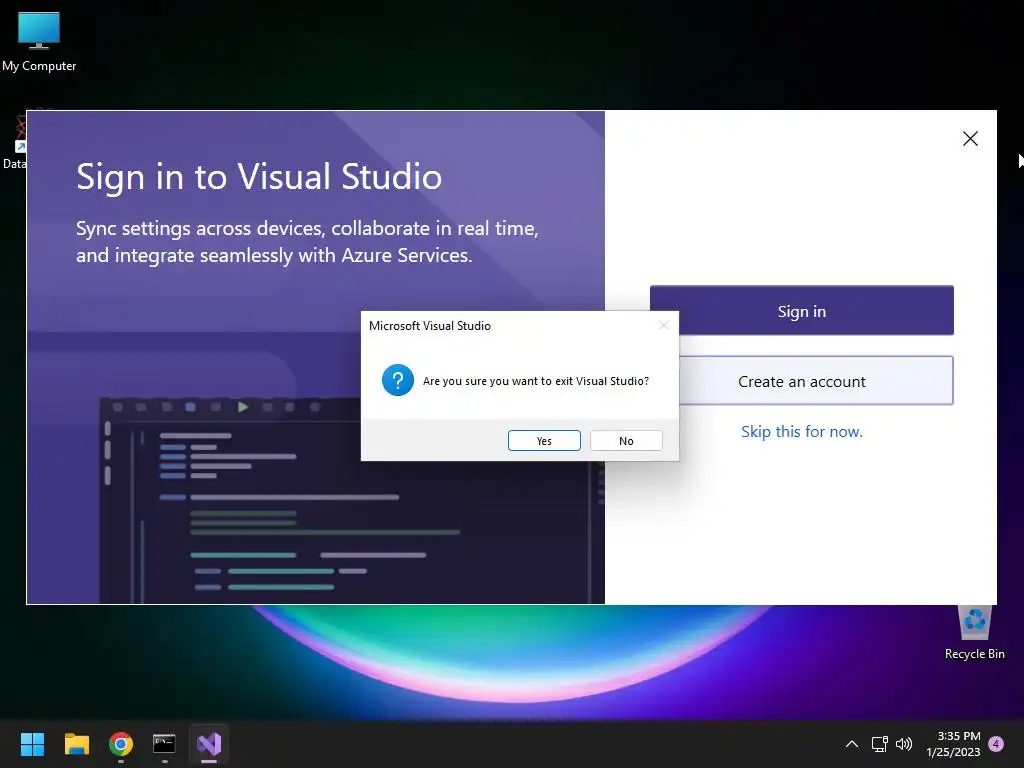Close the Sign in to Visual Studio window
The image size is (1024, 768).
point(970,138)
